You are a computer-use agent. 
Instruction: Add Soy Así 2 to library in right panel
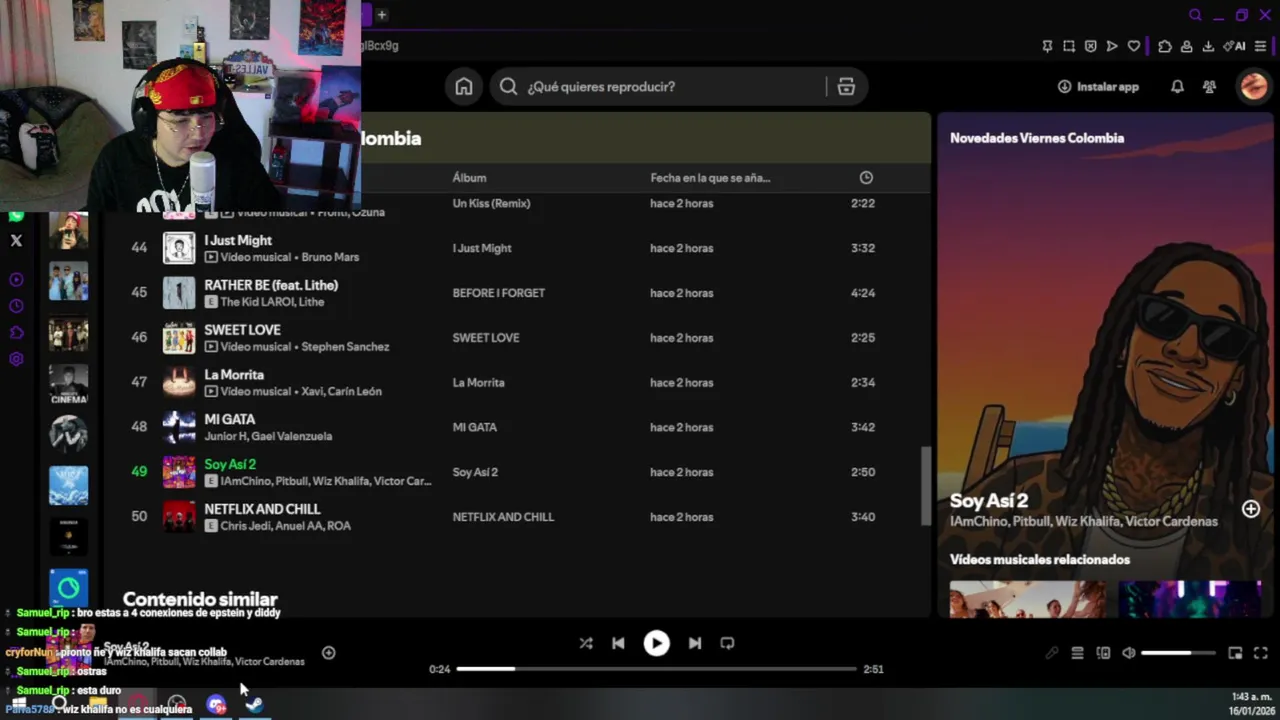pyautogui.click(x=1251, y=509)
